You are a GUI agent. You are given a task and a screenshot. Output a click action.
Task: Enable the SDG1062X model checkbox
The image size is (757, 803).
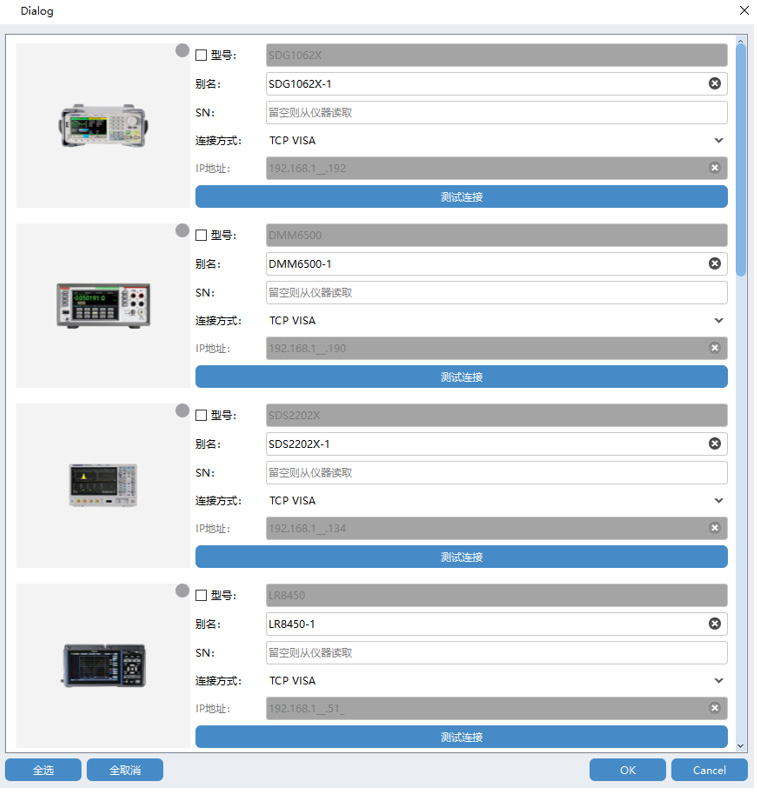pyautogui.click(x=201, y=56)
